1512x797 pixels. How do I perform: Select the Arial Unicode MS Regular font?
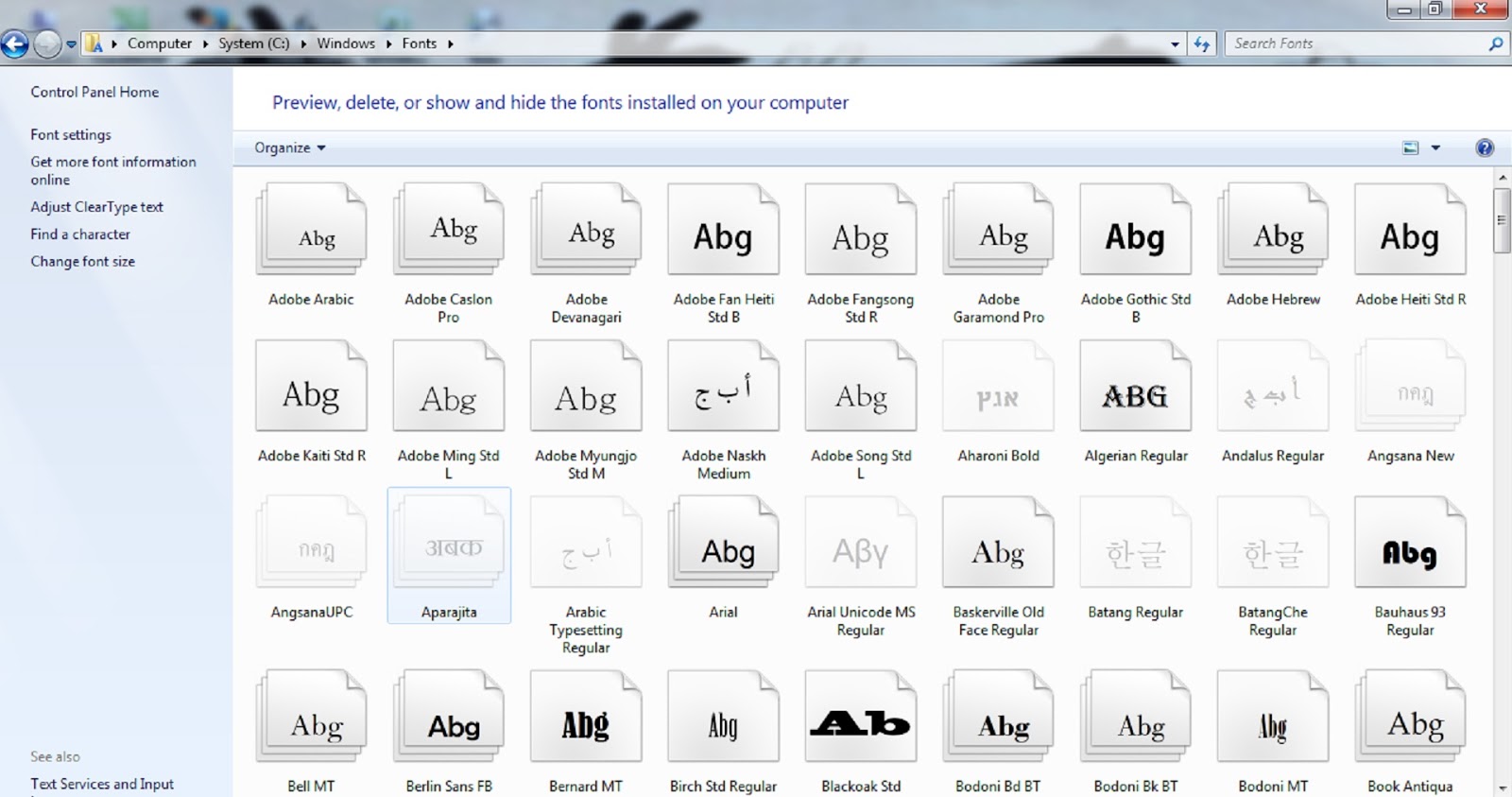point(861,543)
